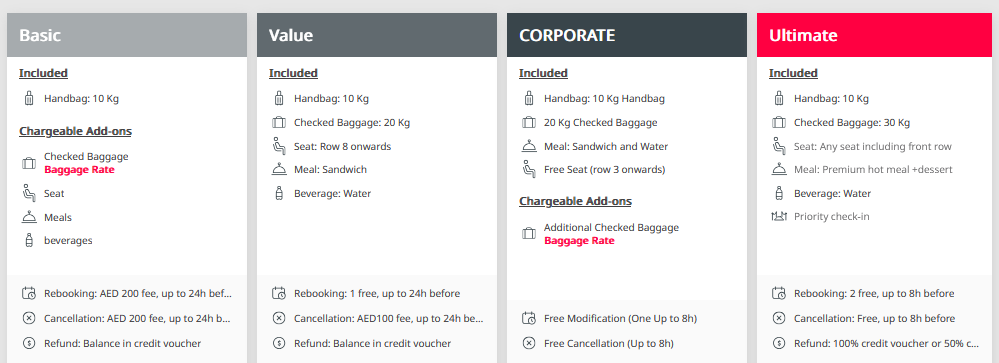Image resolution: width=999 pixels, height=363 pixels.
Task: Click Free Modification calendar icon in Corporate
Action: 529,318
